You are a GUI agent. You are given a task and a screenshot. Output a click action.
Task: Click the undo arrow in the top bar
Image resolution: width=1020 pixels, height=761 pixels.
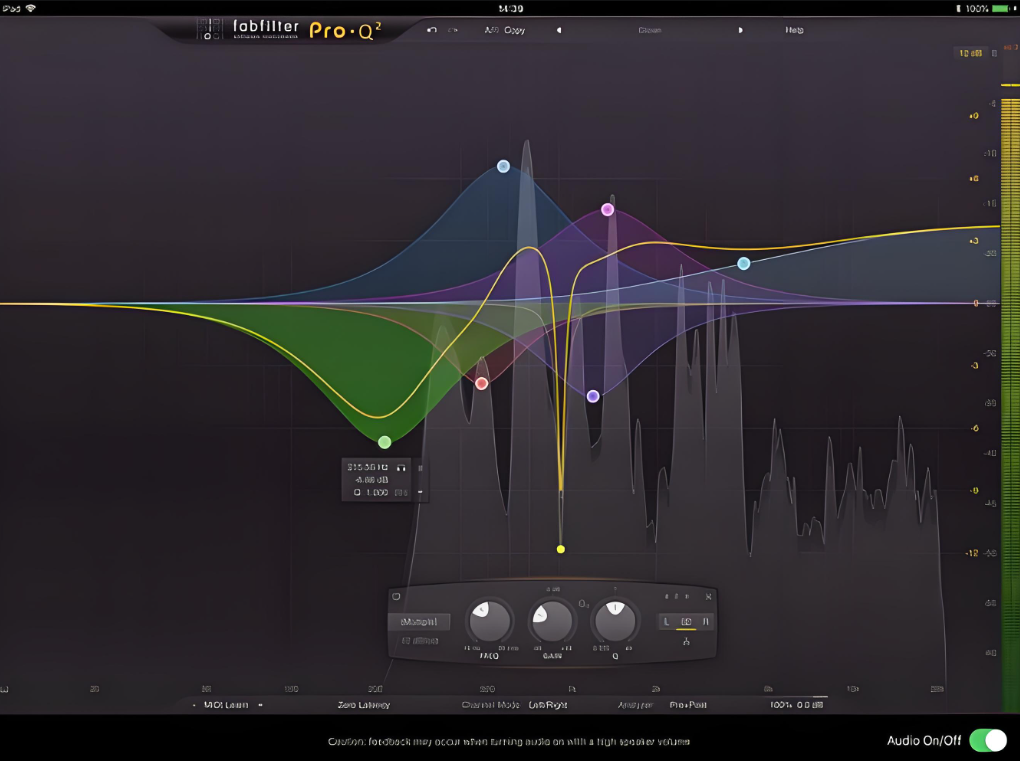click(432, 30)
